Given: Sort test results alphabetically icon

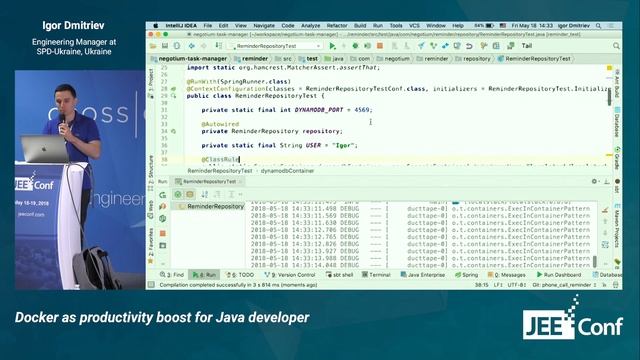Looking at the screenshot, I should (x=204, y=195).
